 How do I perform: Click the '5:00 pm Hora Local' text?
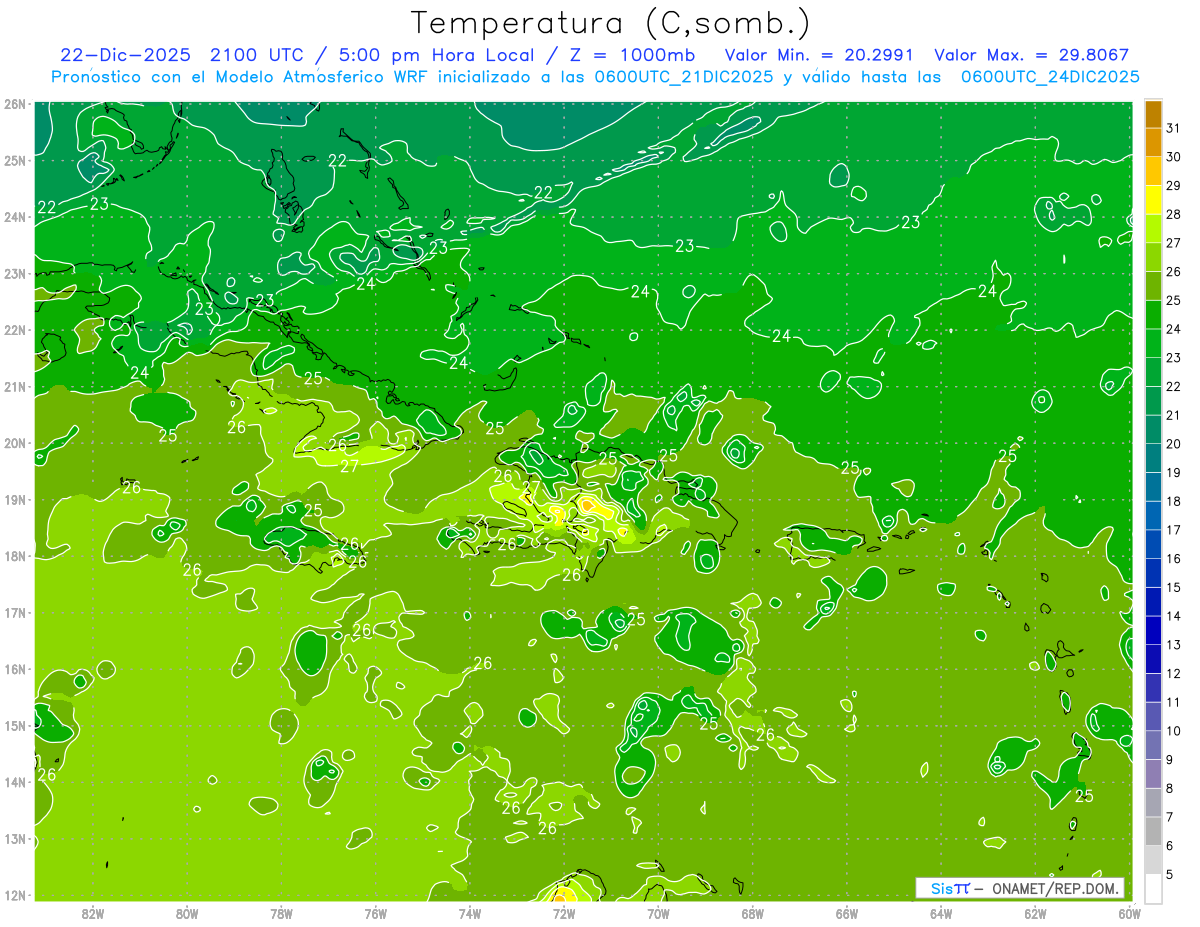tap(433, 55)
